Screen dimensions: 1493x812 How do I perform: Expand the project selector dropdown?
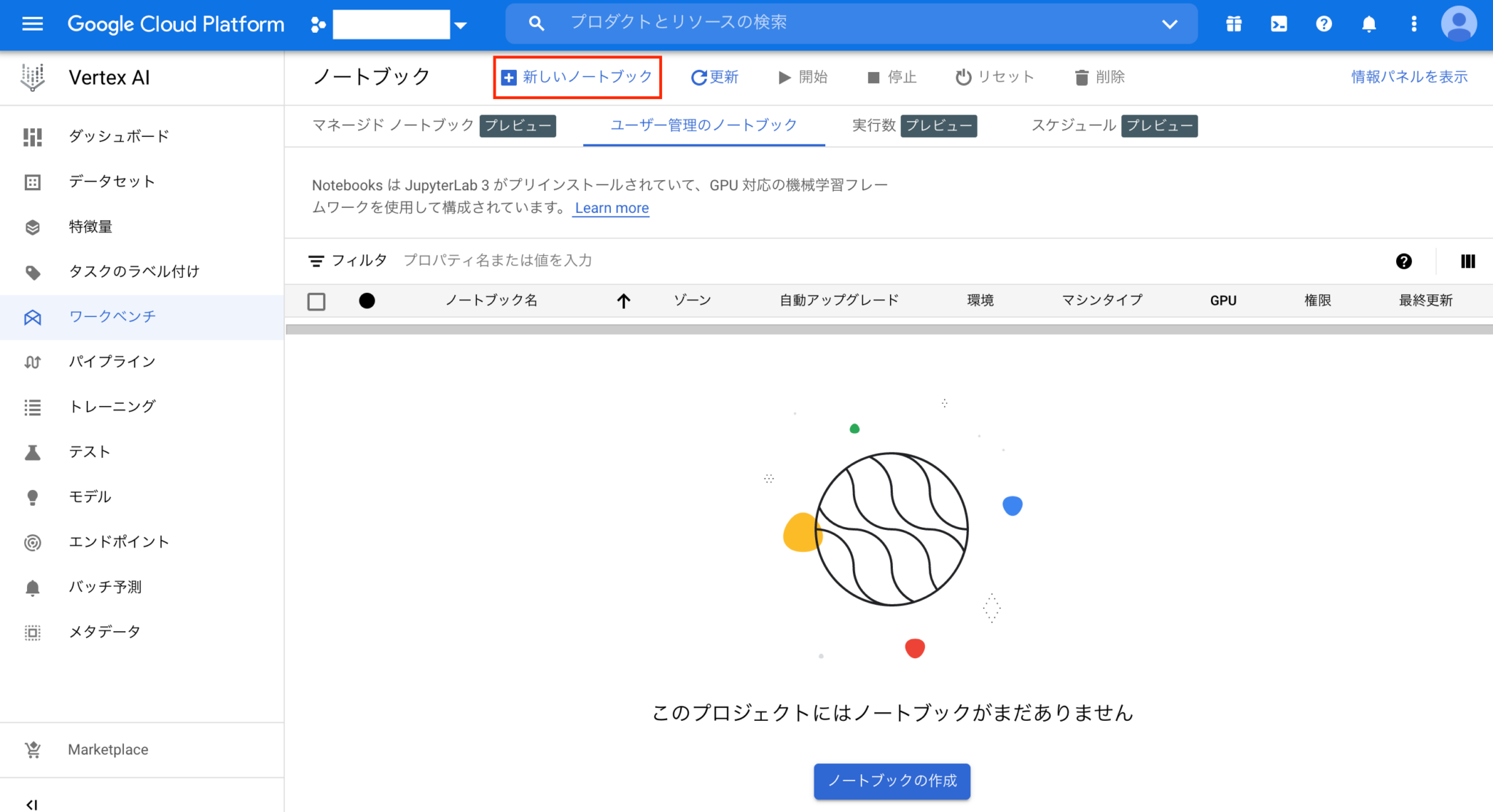pyautogui.click(x=461, y=23)
